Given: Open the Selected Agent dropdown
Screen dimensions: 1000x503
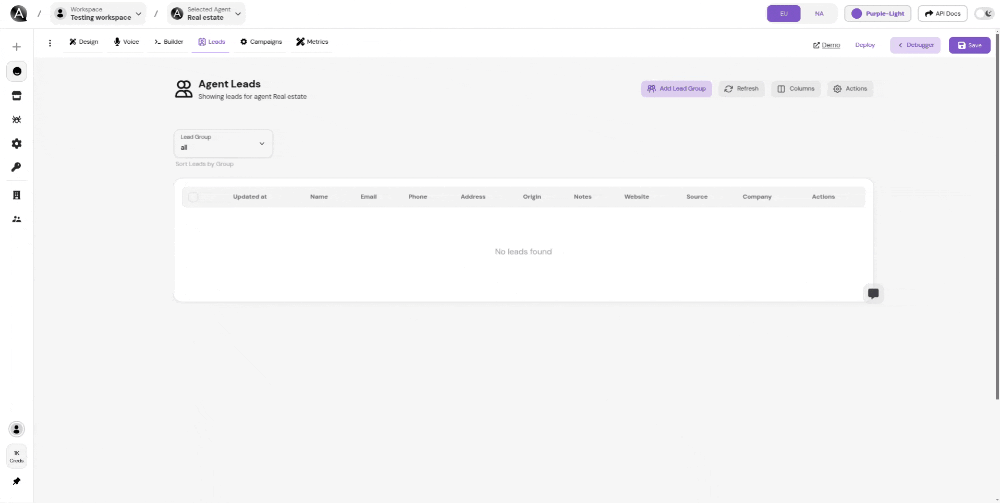Looking at the screenshot, I should (206, 13).
